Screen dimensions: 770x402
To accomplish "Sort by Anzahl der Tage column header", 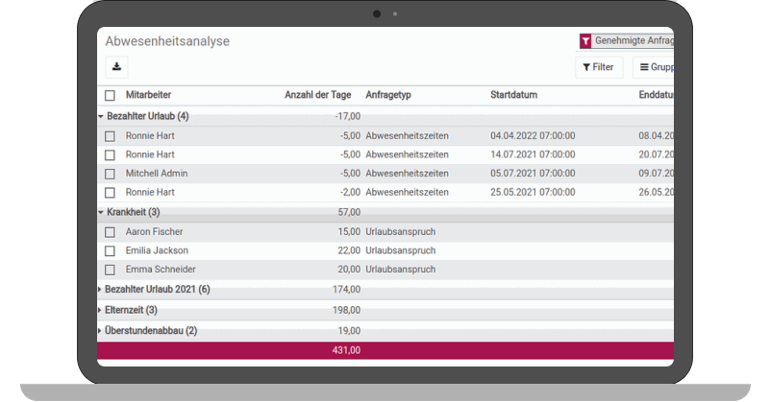I will [318, 95].
